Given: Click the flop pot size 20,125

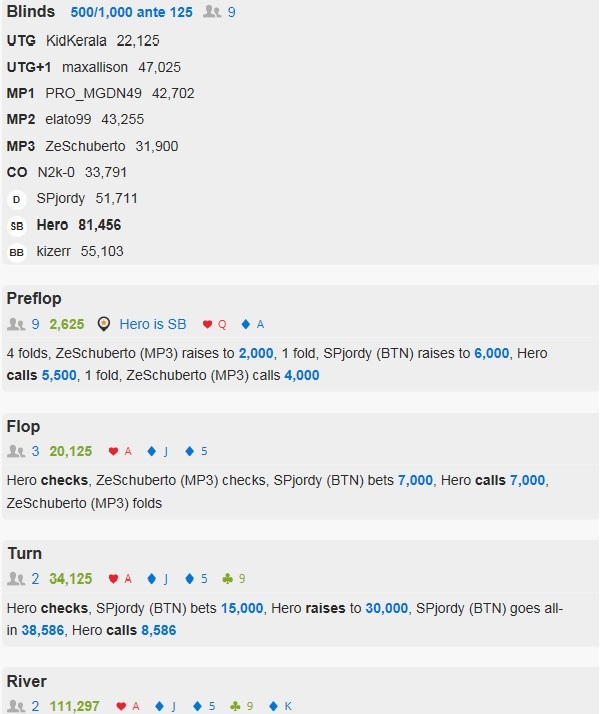Looking at the screenshot, I should (x=71, y=451).
